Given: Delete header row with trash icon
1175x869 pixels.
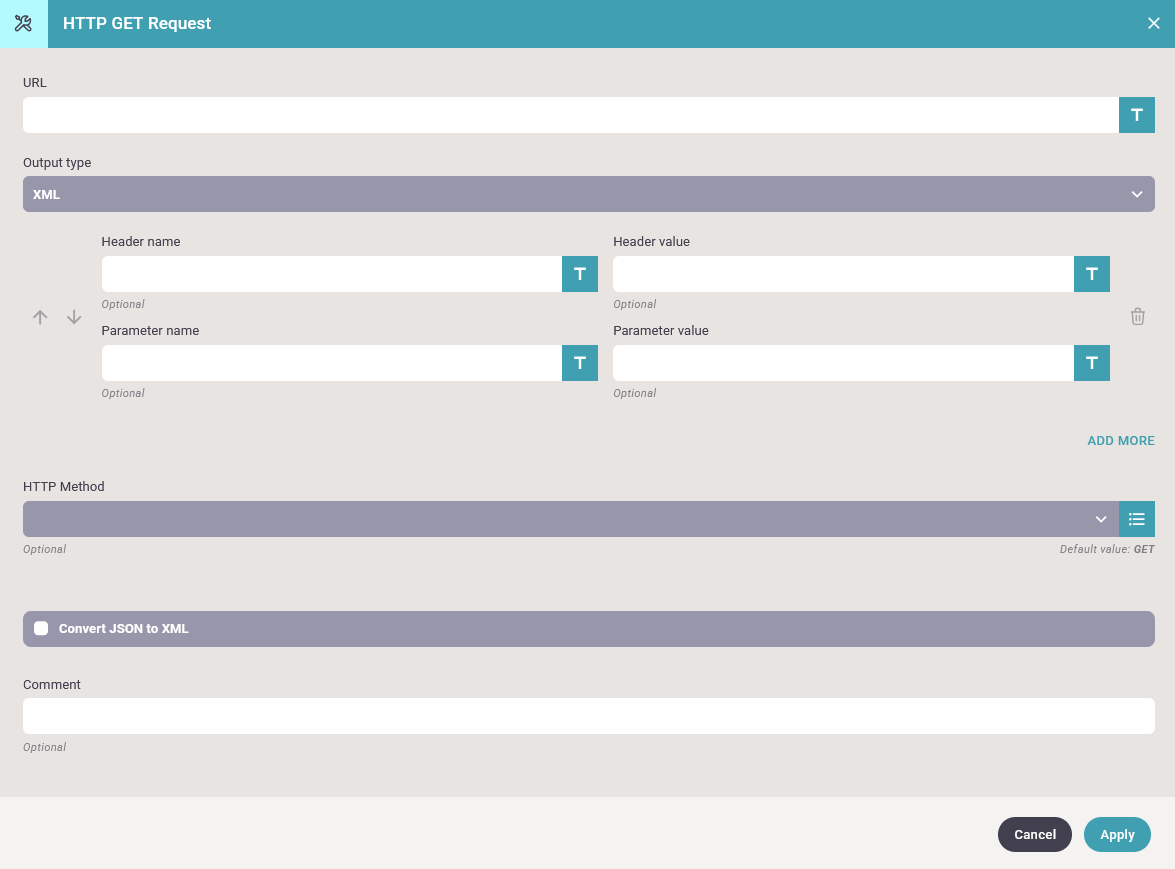Looking at the screenshot, I should click(1137, 317).
